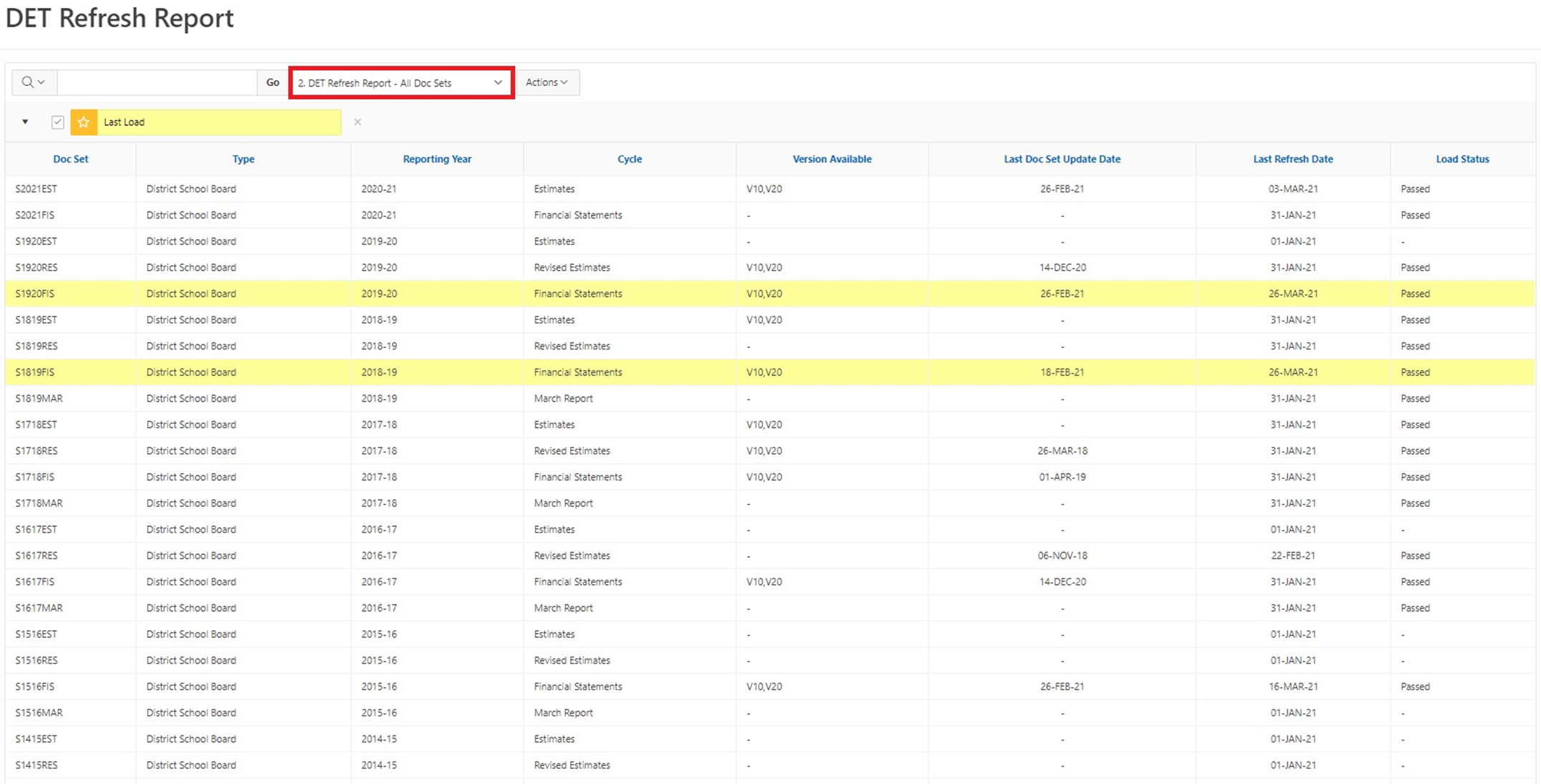Click the Load Status column header
1541x784 pixels.
[1461, 159]
